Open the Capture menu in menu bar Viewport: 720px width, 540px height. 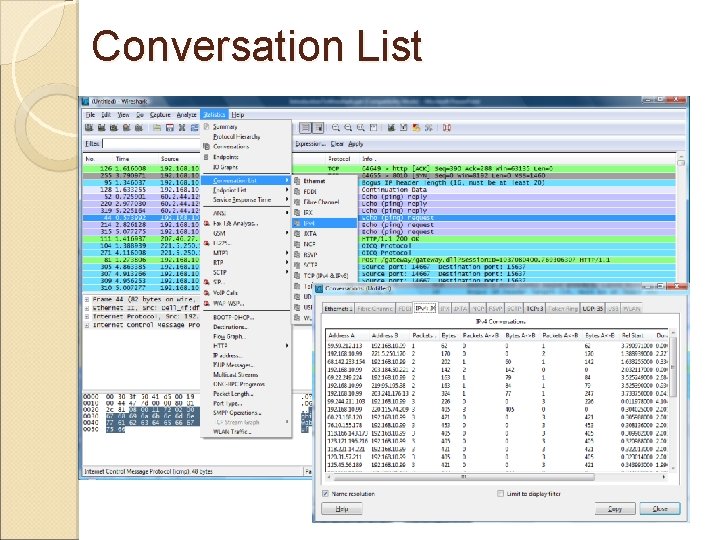160,115
